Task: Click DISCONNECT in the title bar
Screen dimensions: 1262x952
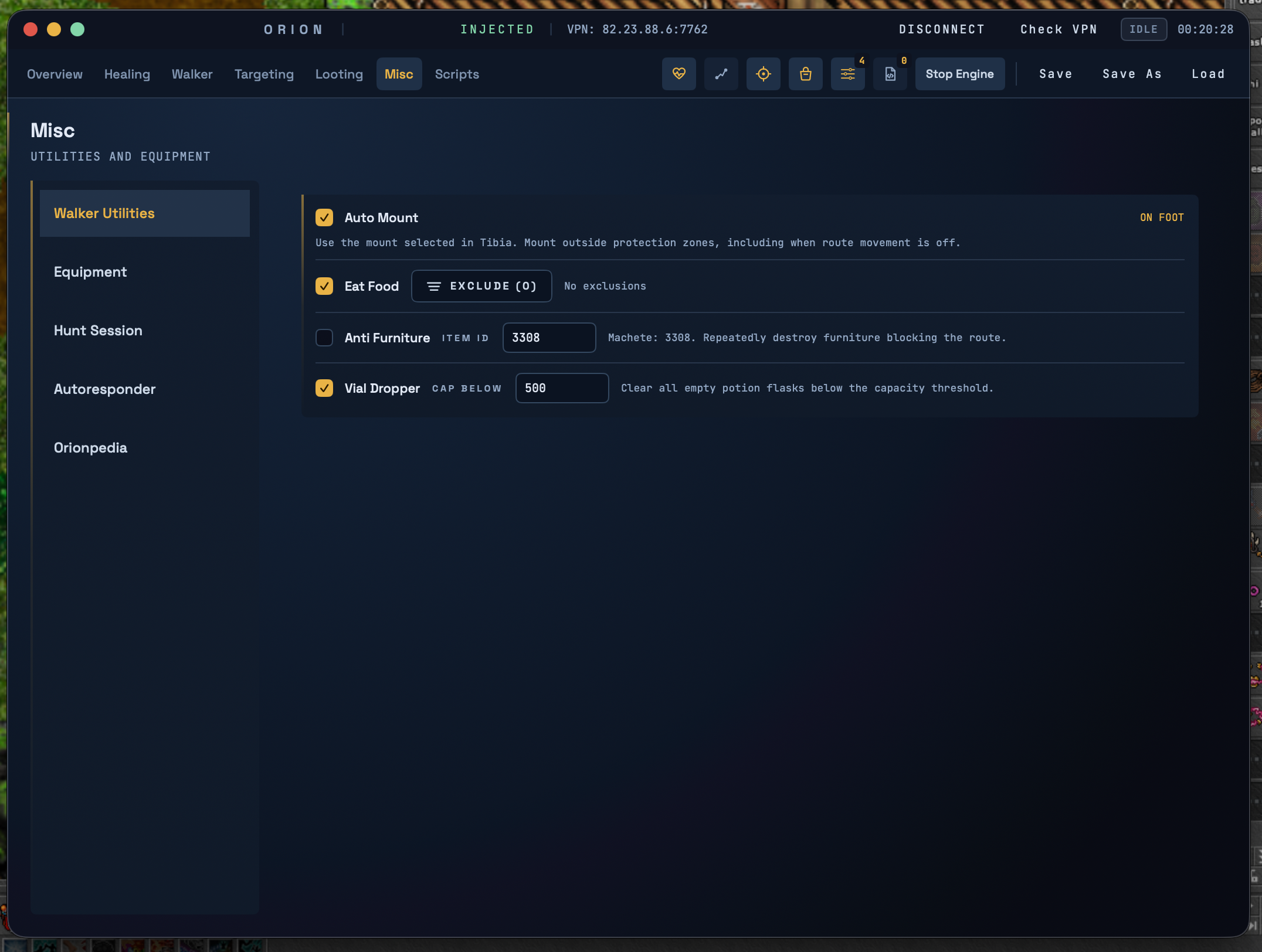Action: coord(942,29)
